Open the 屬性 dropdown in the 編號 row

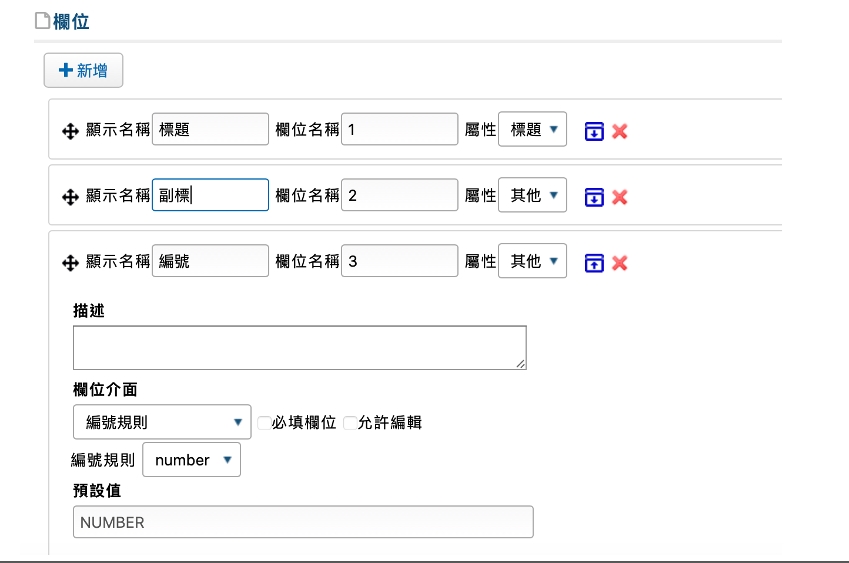(532, 261)
